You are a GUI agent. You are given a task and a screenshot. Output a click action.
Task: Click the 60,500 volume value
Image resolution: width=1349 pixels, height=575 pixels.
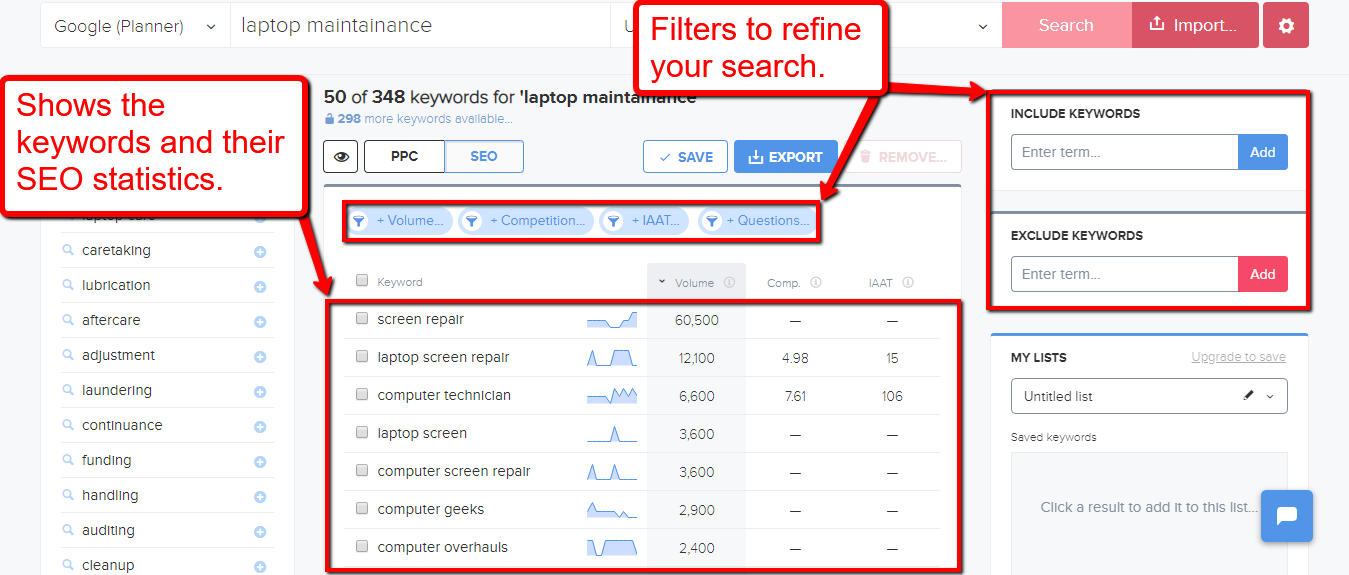point(697,320)
